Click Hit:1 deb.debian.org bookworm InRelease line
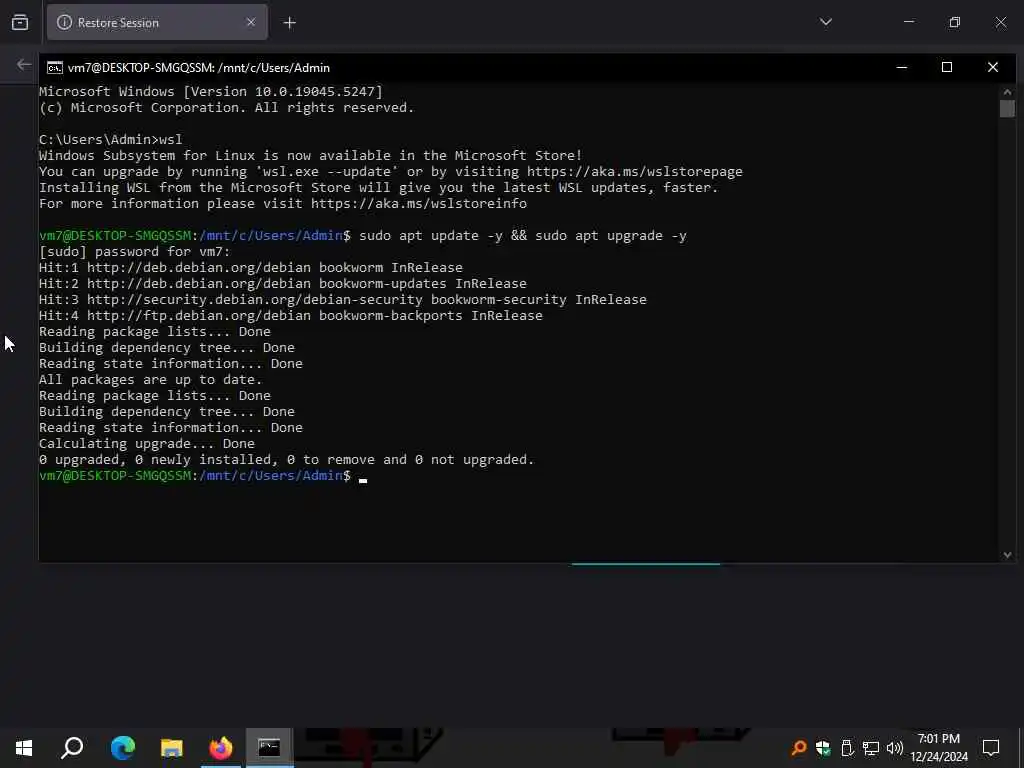Viewport: 1024px width, 768px height. tap(250, 268)
